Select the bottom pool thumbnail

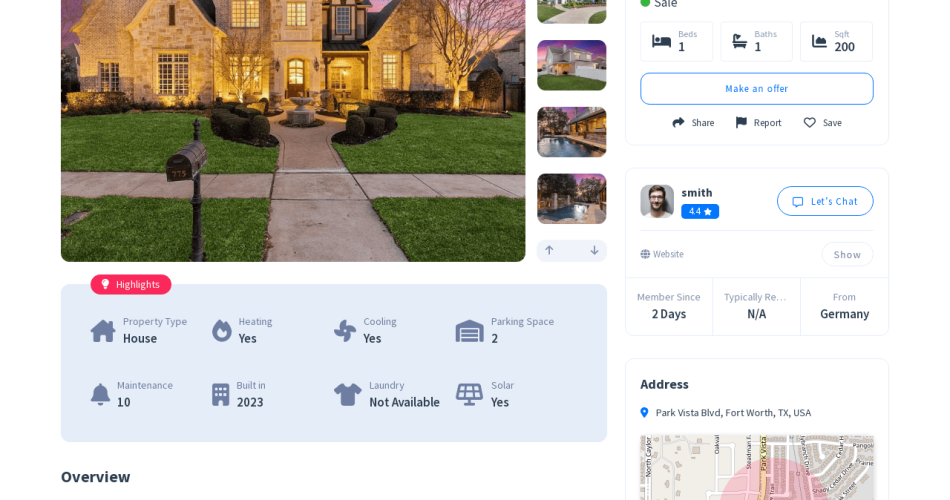[572, 199]
